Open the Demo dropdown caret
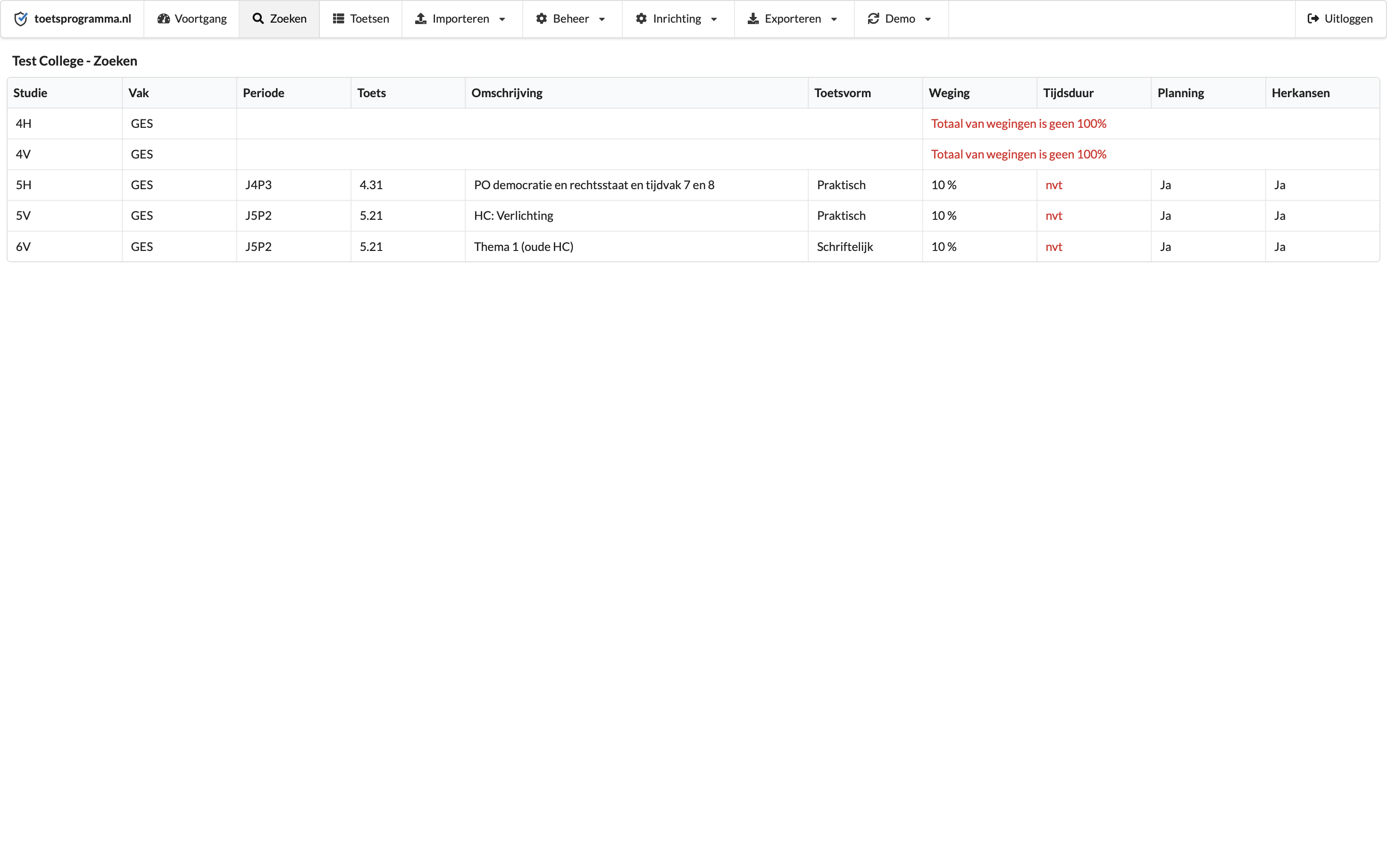This screenshot has height=868, width=1387. (927, 19)
